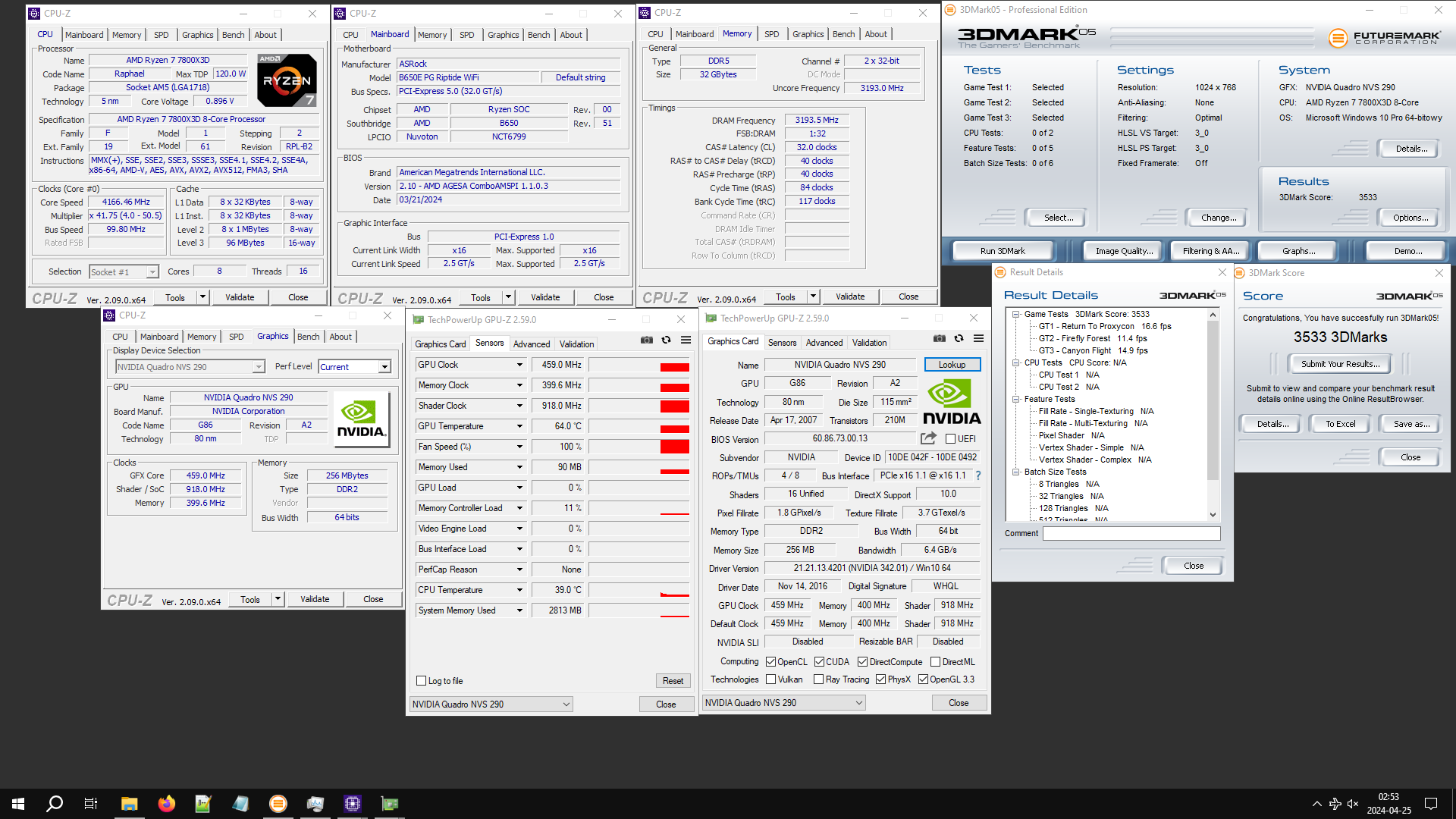Open GPU selector dropdown in GPU-Z Graphics Card window
1456x819 pixels.
783,703
